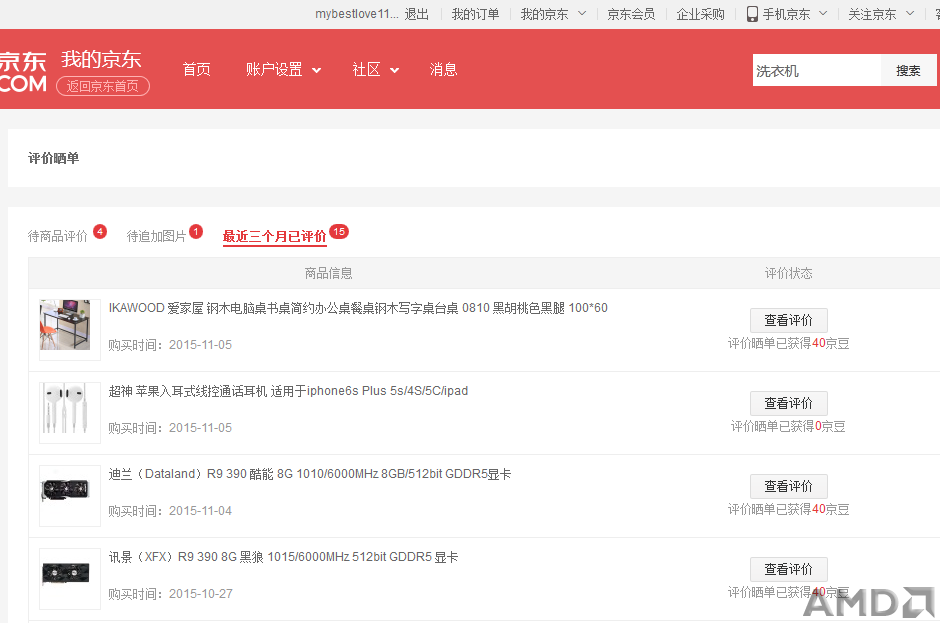Image resolution: width=940 pixels, height=623 pixels.
Task: Focus the search box containing 洗衣机
Action: point(817,70)
